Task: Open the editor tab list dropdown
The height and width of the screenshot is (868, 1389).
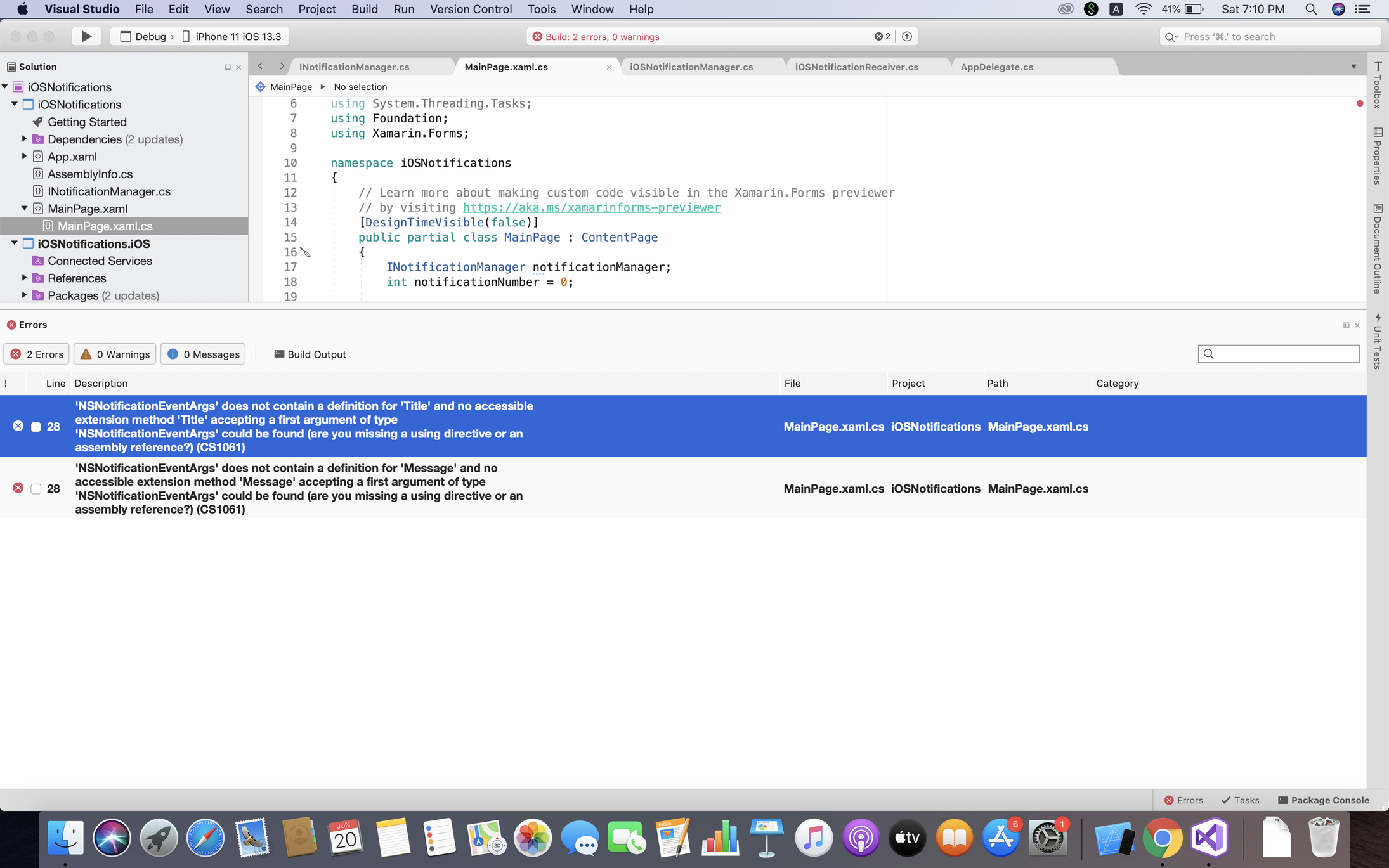Action: point(1353,67)
